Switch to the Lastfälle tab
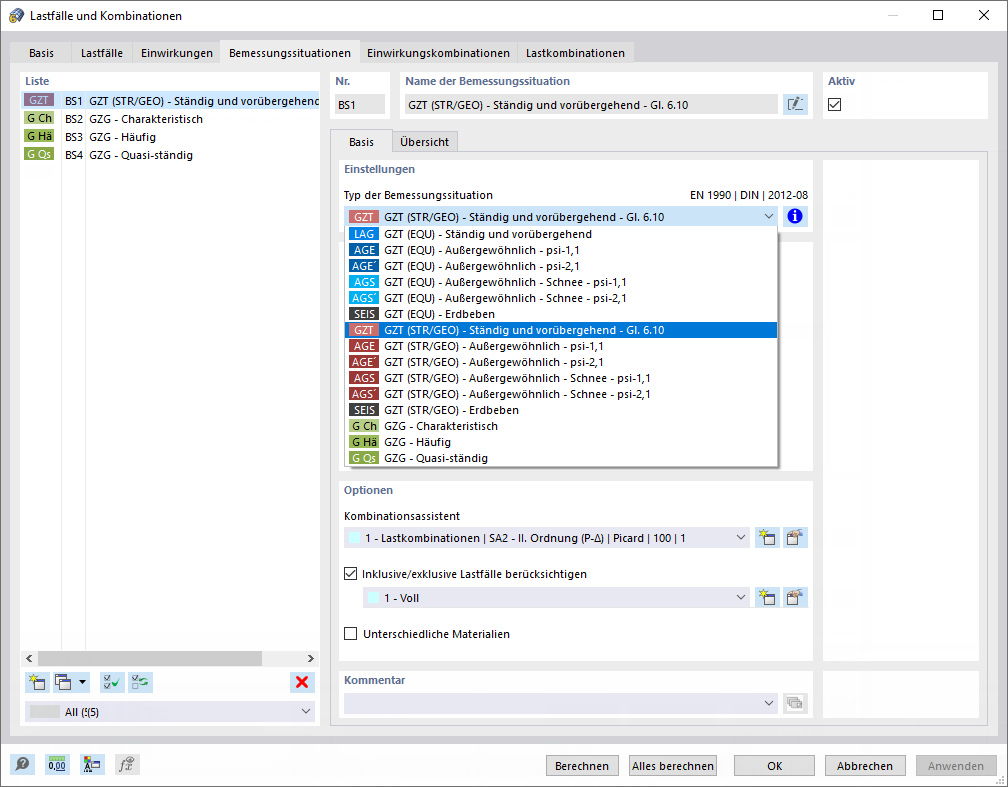The width and height of the screenshot is (1008, 787). click(x=102, y=53)
